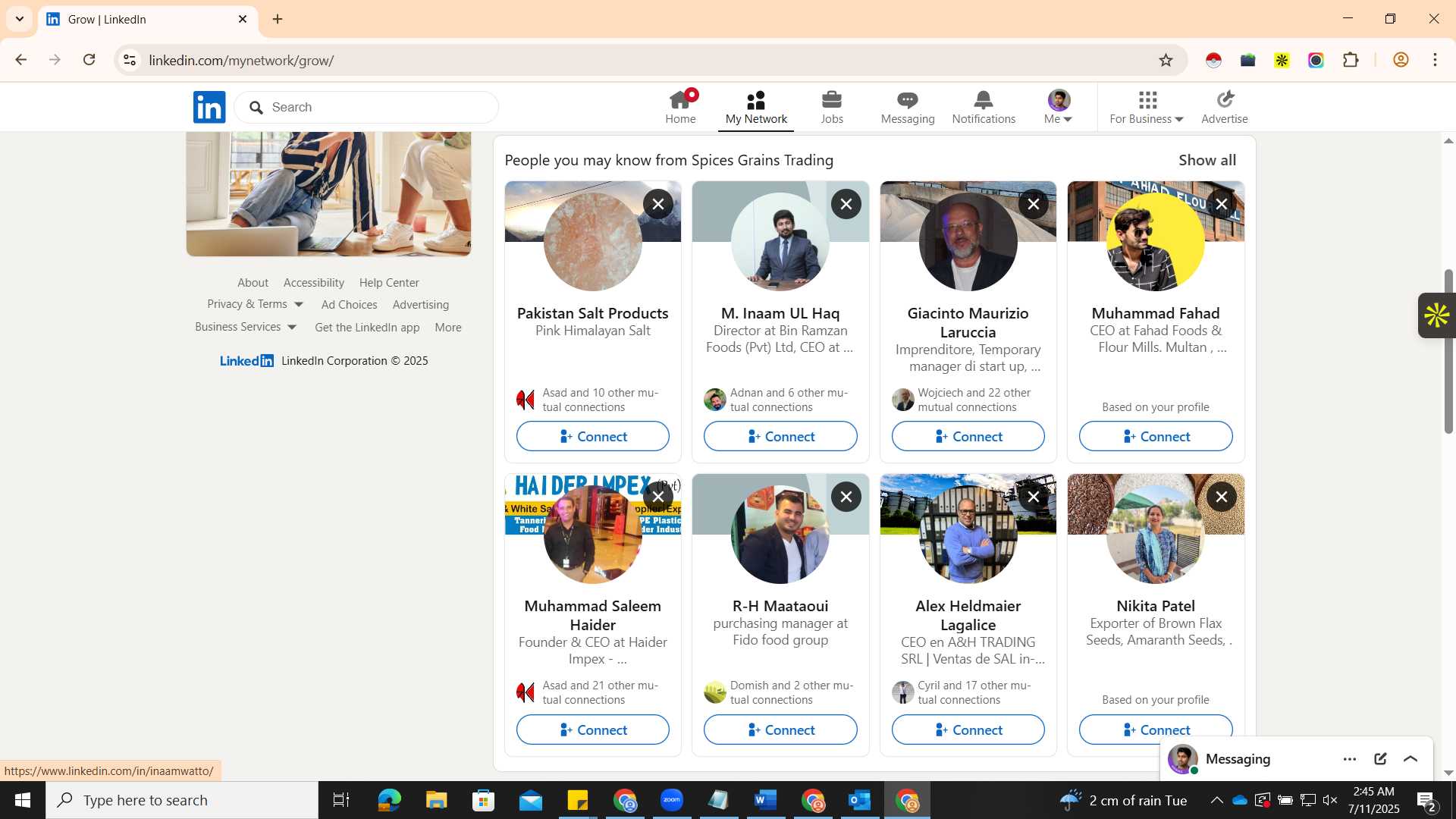Compose new message icon

pos(1380,759)
